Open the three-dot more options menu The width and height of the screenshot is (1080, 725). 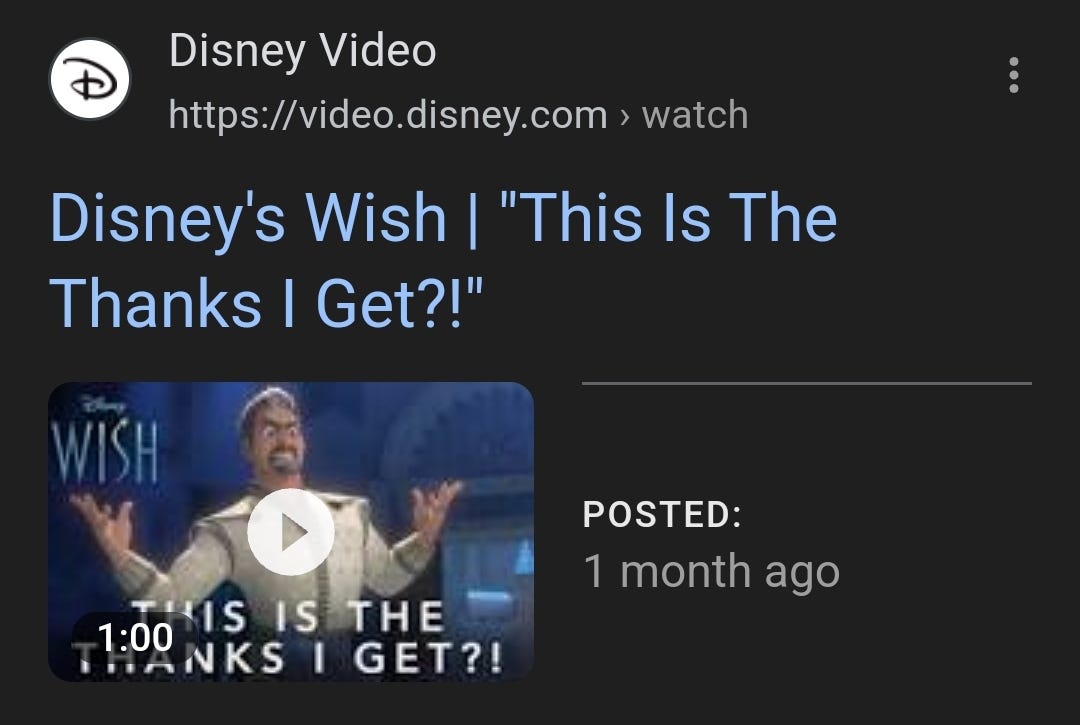click(x=1013, y=74)
